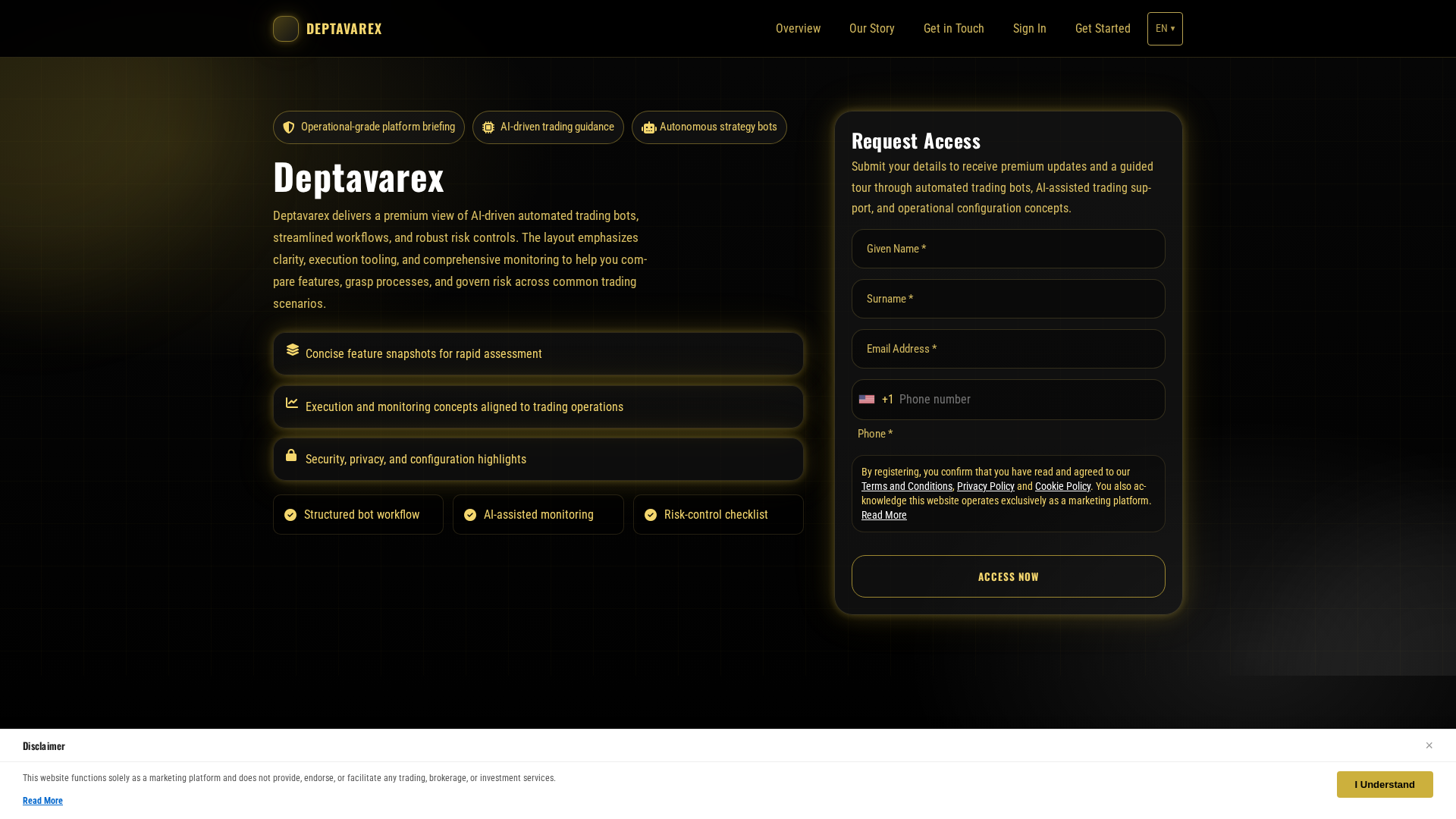Select Get in Touch in the header
1456x819 pixels.
point(954,29)
